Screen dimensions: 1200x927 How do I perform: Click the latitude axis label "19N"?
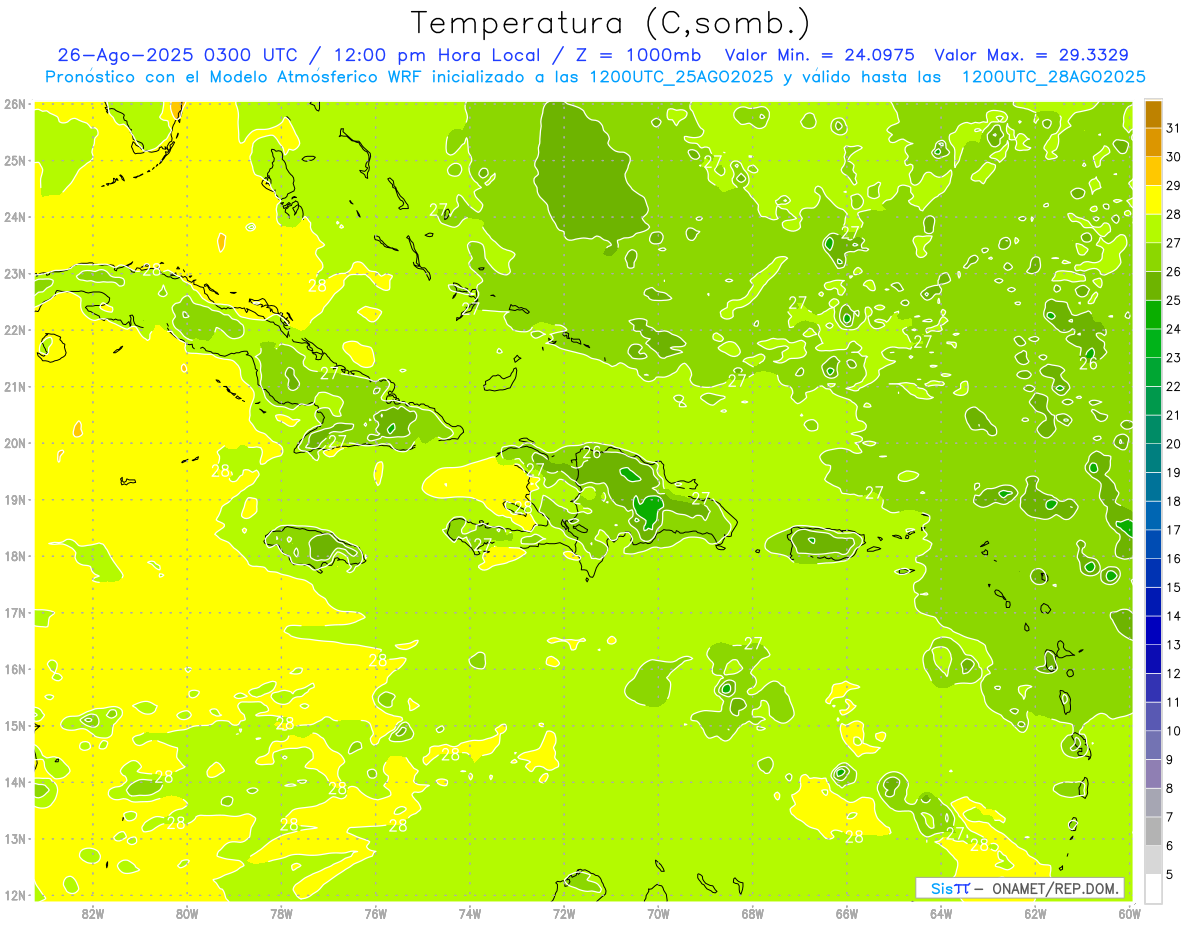coord(14,500)
